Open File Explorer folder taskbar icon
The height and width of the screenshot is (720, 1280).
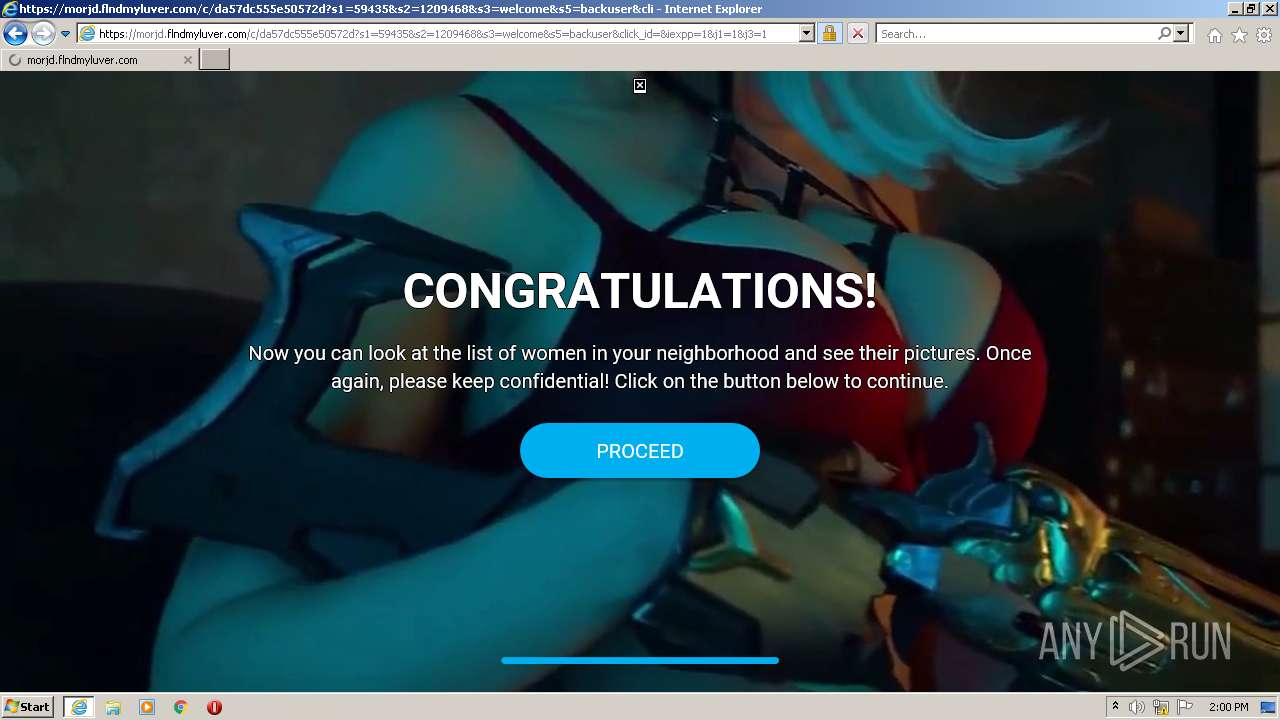coord(113,707)
